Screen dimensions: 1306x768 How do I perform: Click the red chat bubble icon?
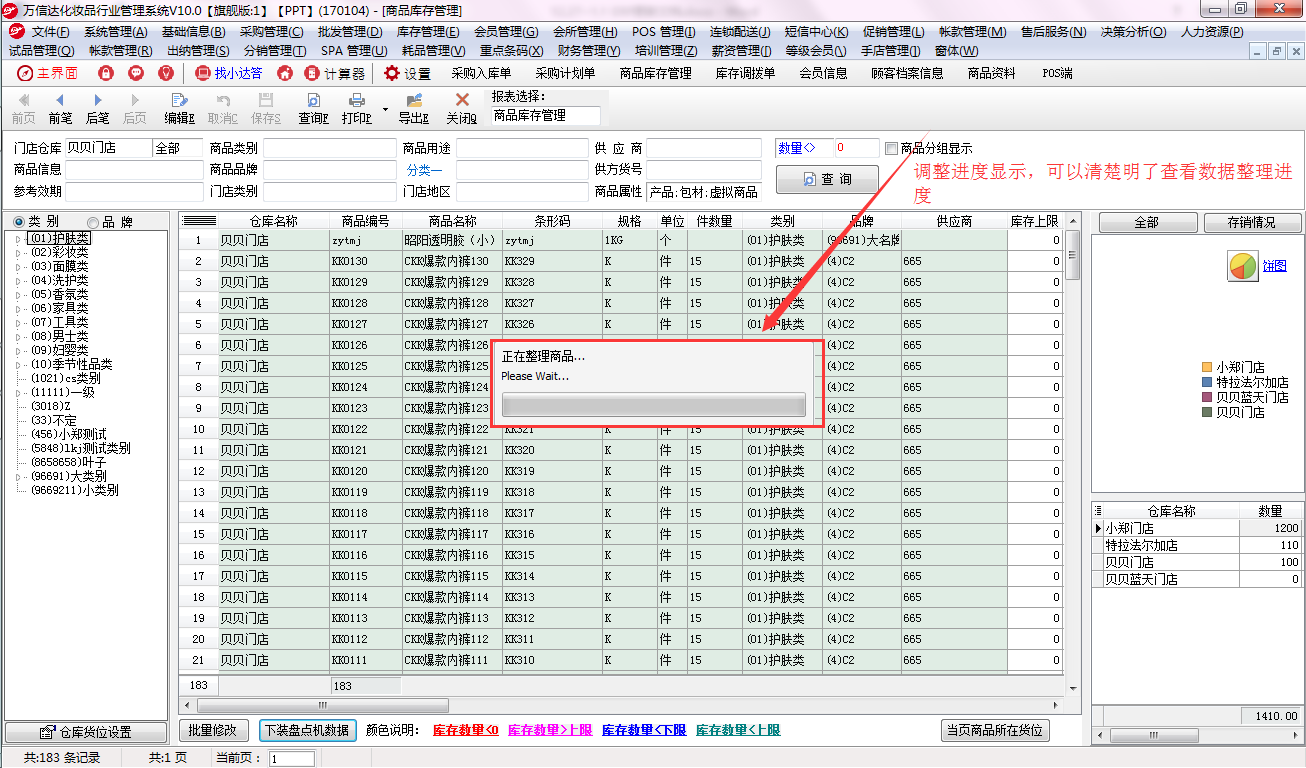(x=136, y=73)
